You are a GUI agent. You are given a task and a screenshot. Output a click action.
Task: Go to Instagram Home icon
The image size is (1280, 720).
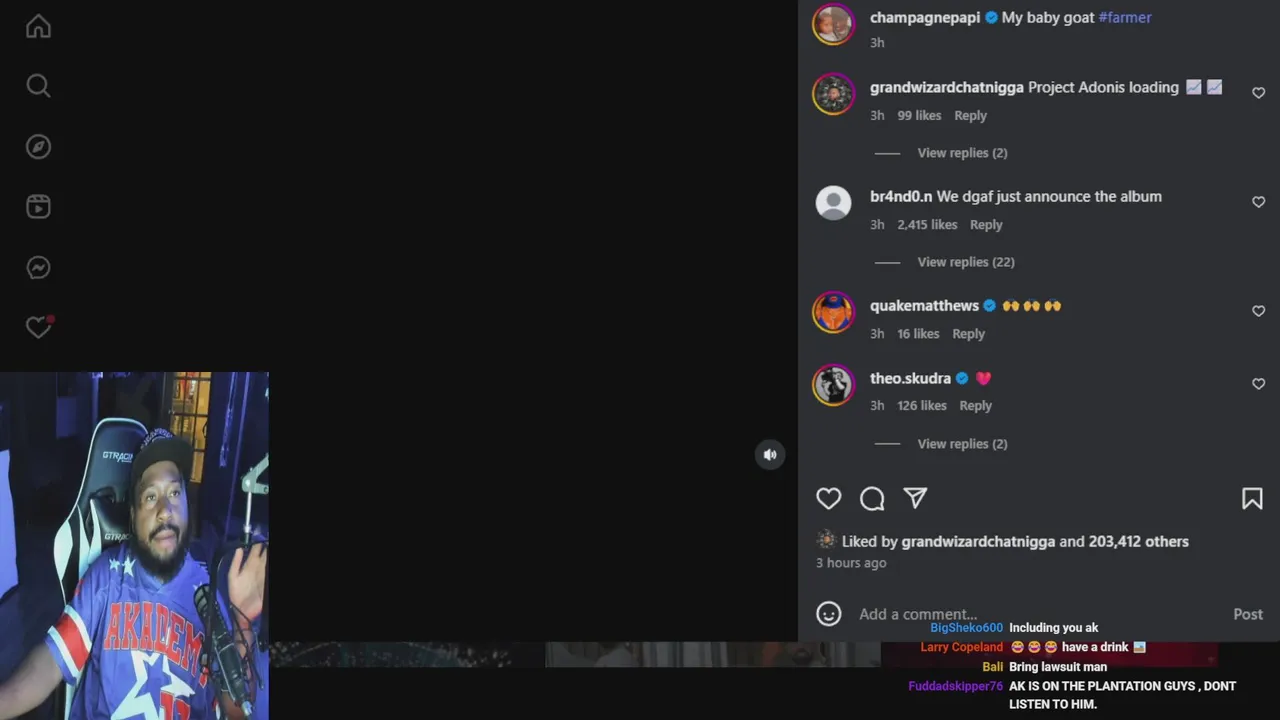(x=38, y=26)
